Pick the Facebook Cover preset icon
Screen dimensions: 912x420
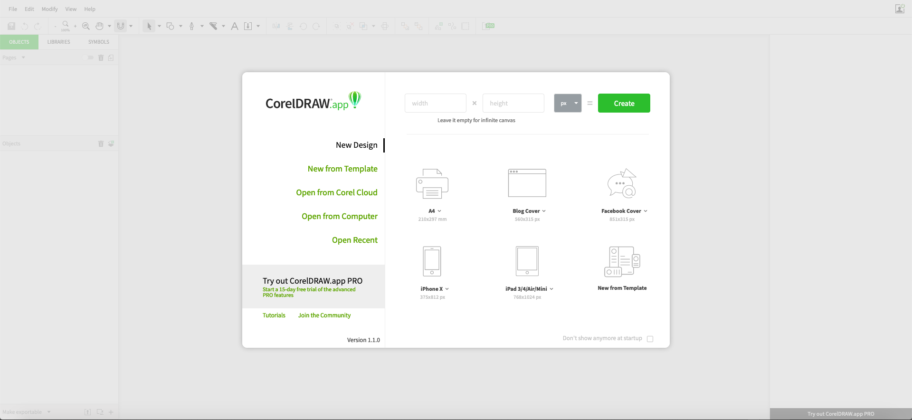(621, 184)
